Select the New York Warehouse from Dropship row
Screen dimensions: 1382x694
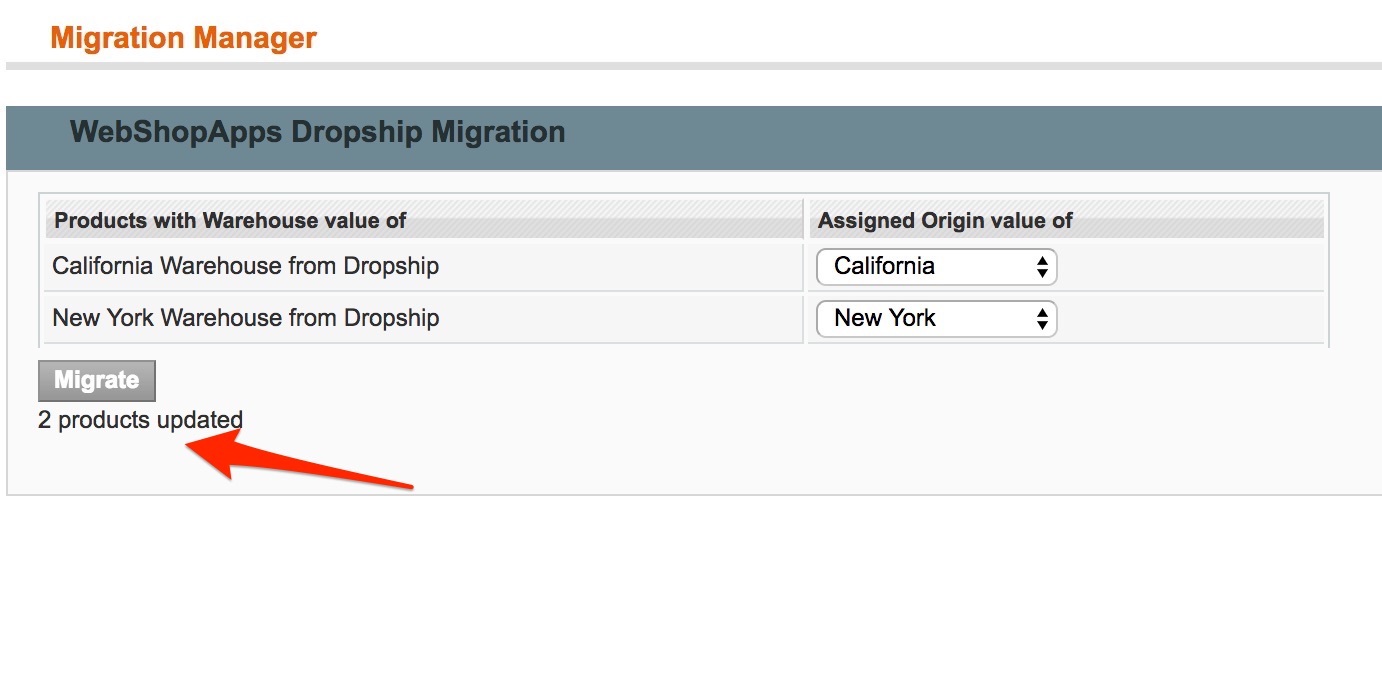pos(245,318)
